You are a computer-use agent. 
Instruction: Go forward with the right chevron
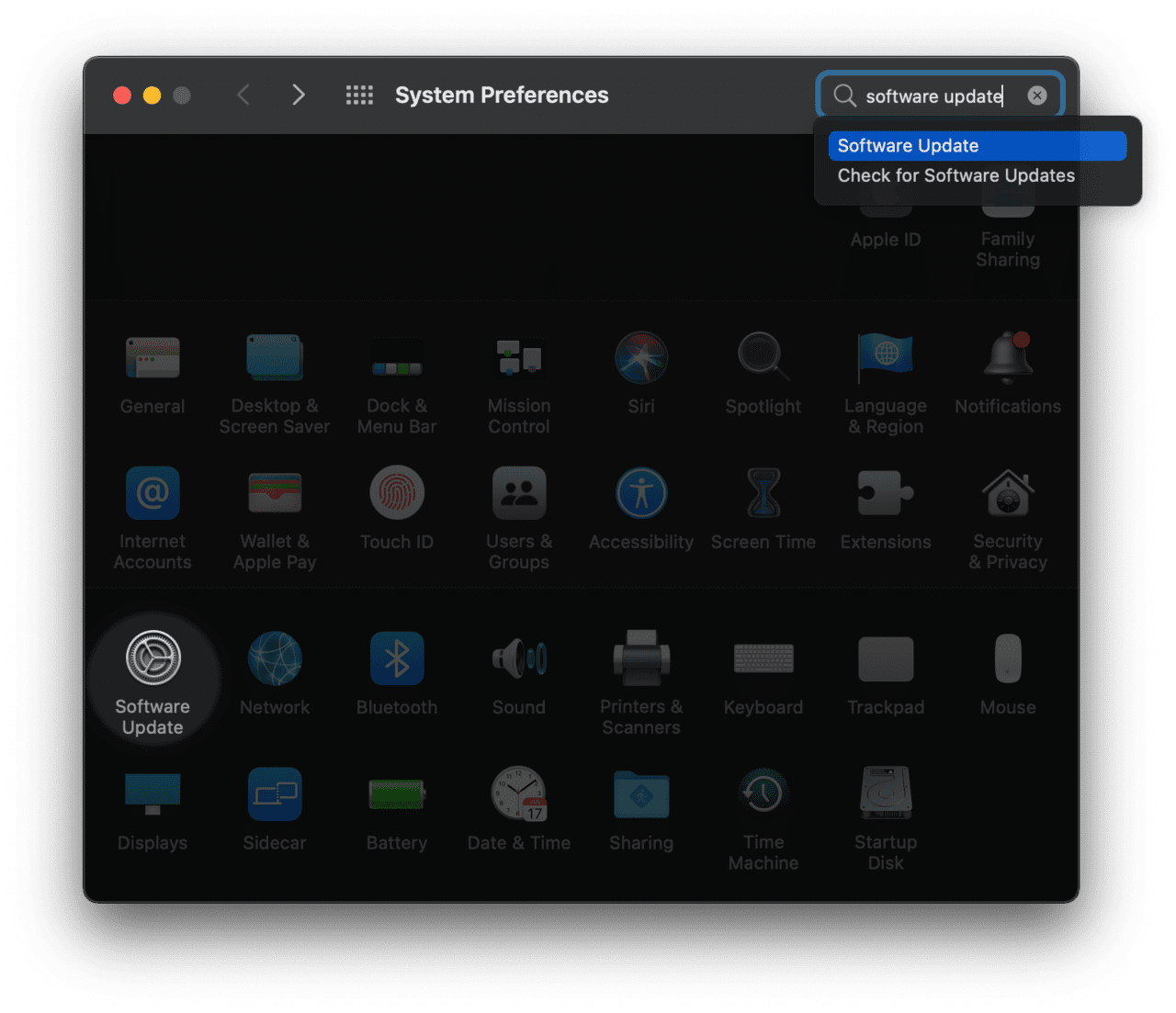click(x=298, y=95)
